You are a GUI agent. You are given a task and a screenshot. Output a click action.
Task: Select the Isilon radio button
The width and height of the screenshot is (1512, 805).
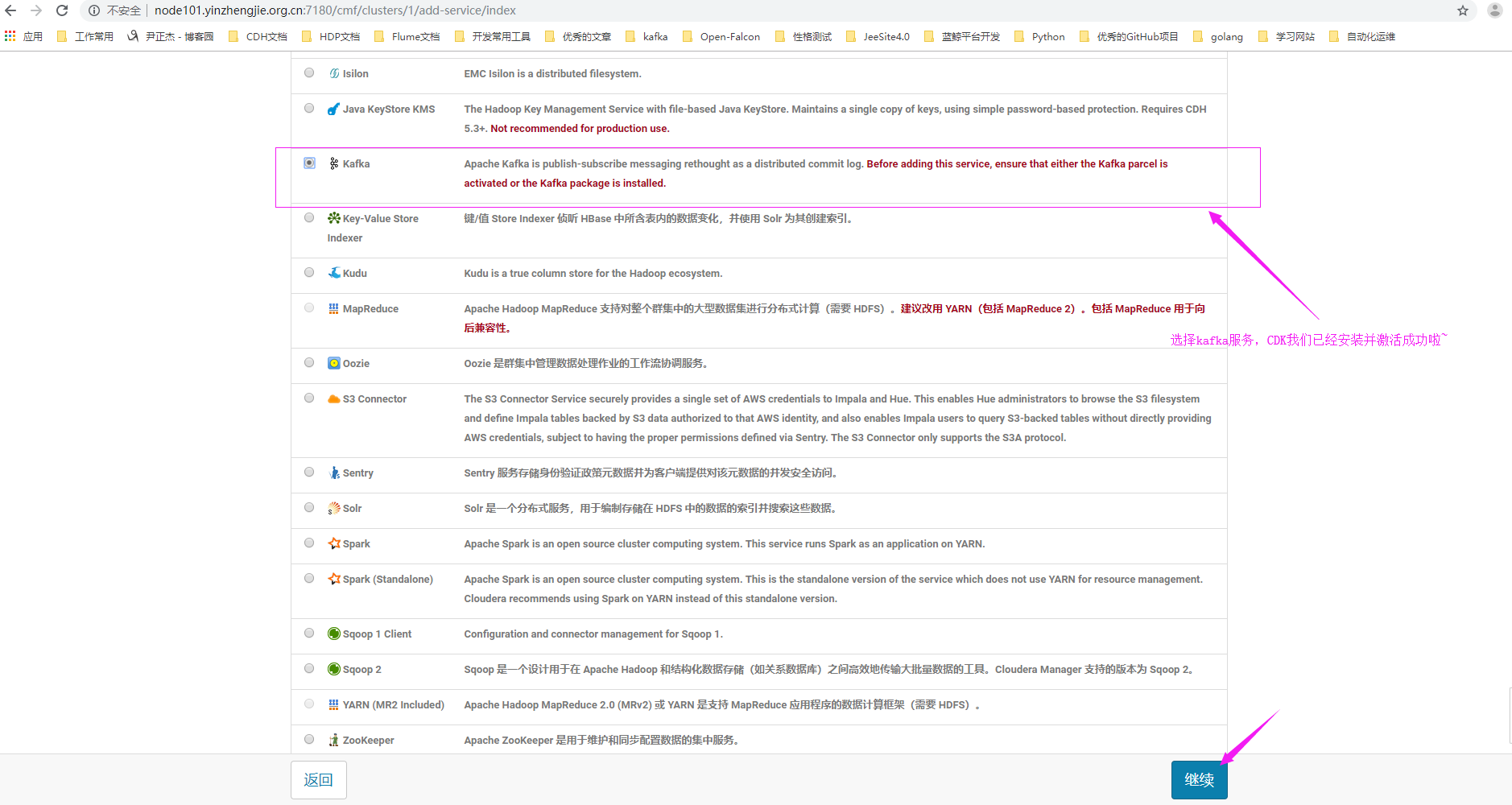pyautogui.click(x=309, y=72)
